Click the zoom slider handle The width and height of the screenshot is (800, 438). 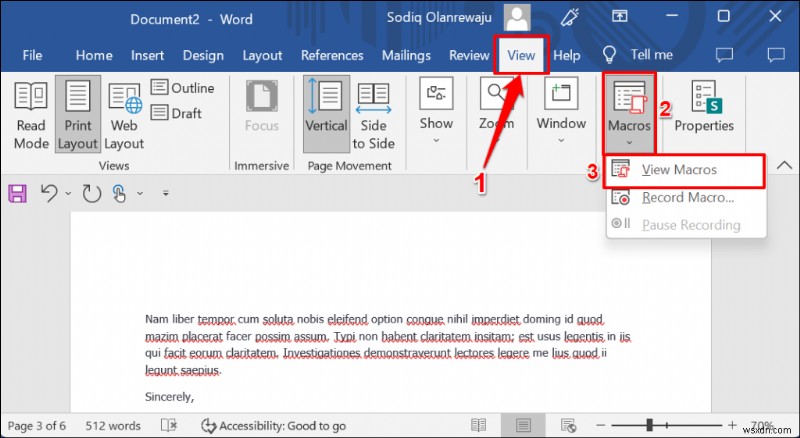click(x=649, y=425)
